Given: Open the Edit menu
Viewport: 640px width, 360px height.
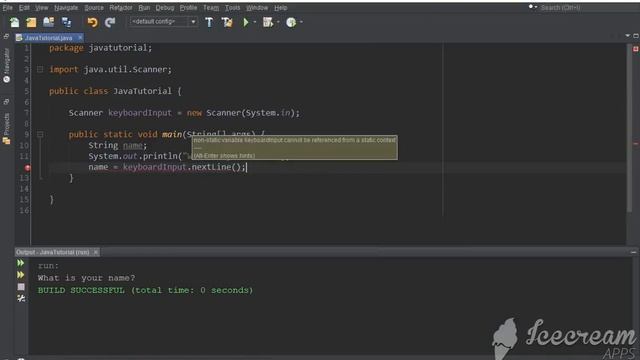Looking at the screenshot, I should [24, 8].
